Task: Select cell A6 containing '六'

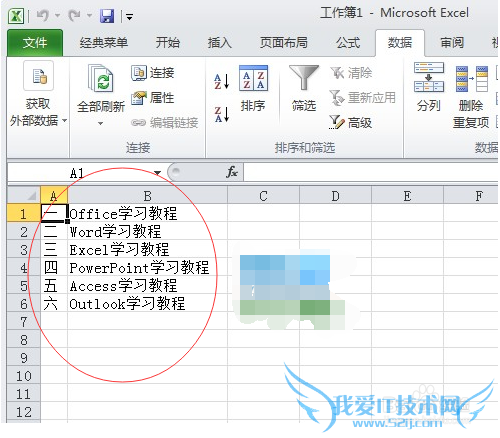Action: [x=54, y=303]
